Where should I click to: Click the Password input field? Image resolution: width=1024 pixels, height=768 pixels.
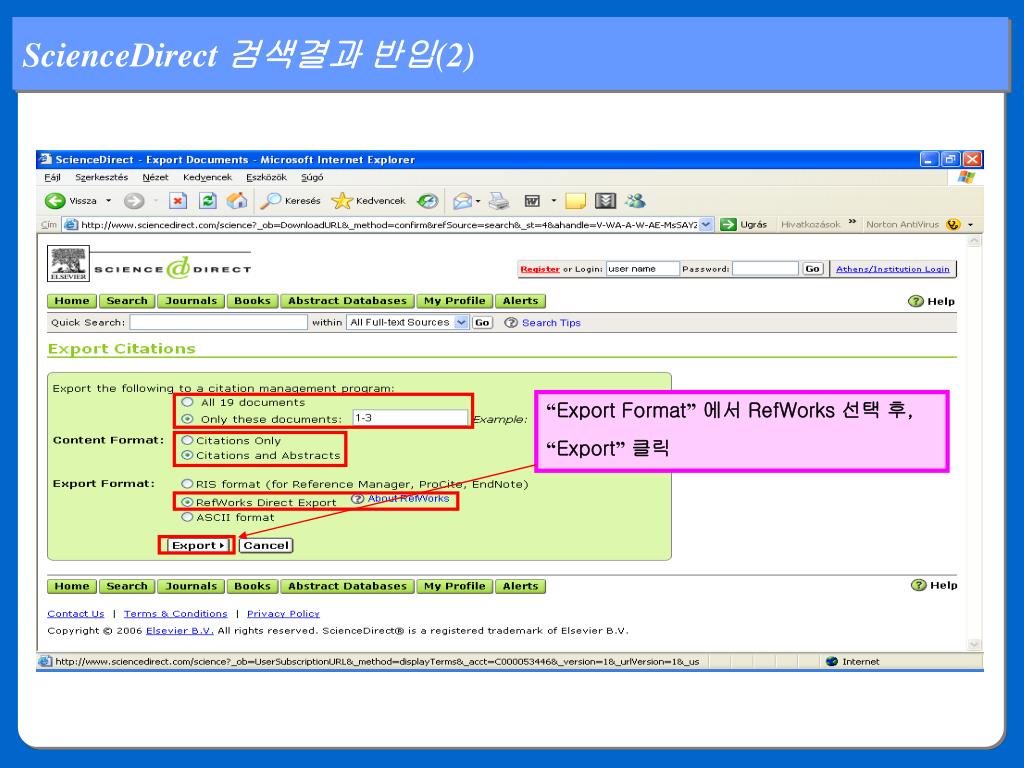click(765, 268)
